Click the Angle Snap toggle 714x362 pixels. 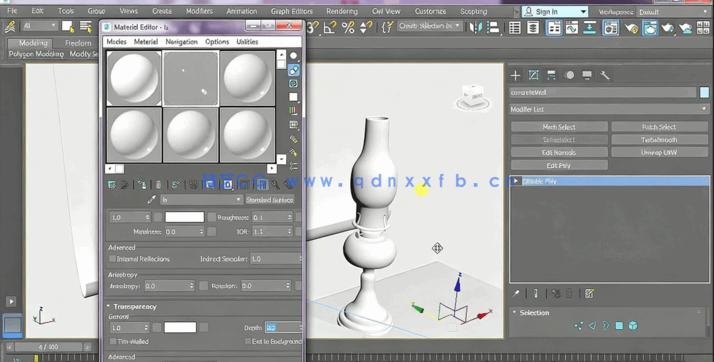(x=330, y=28)
